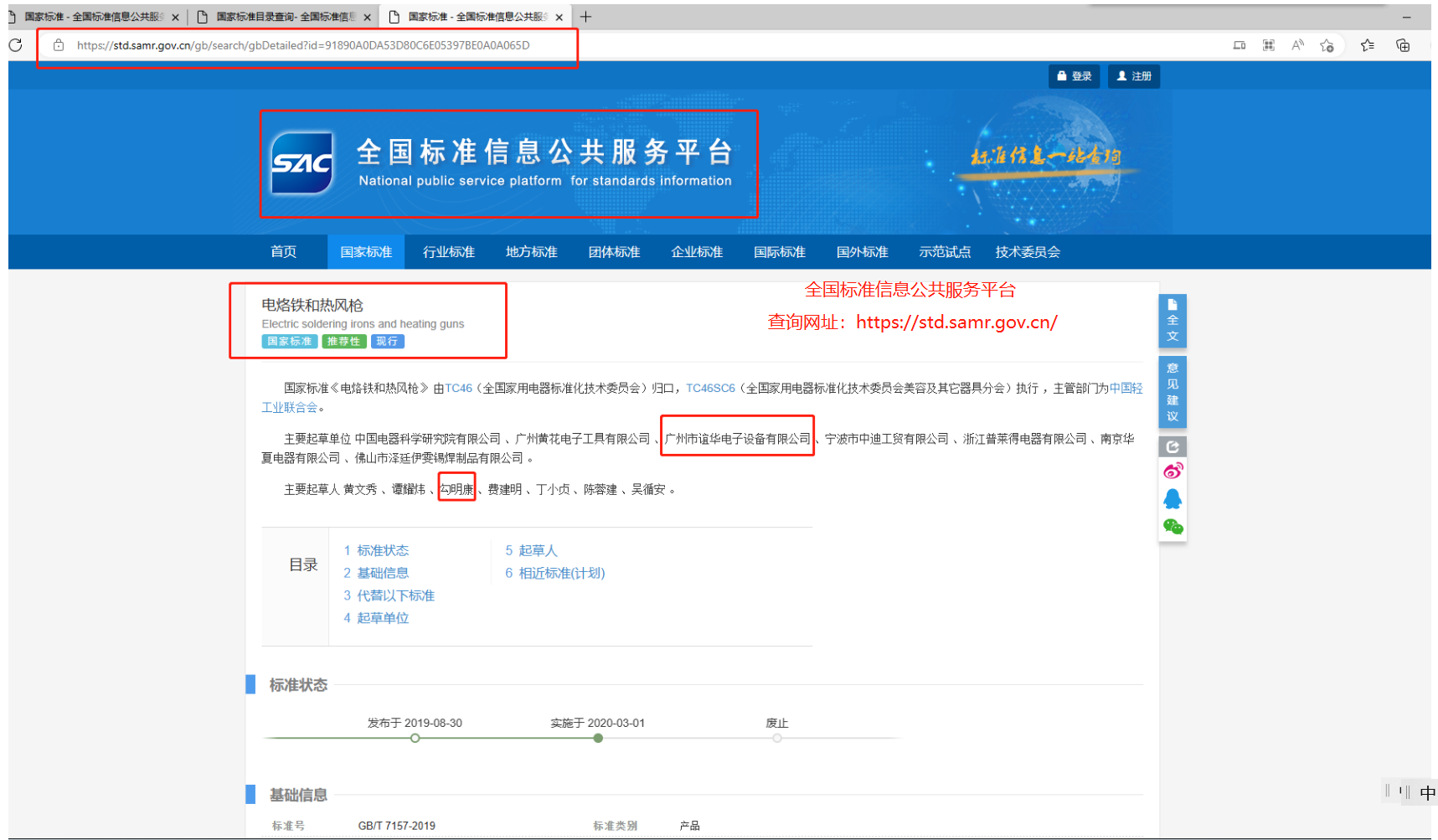Click the 废止 timeline marker

coord(777,739)
